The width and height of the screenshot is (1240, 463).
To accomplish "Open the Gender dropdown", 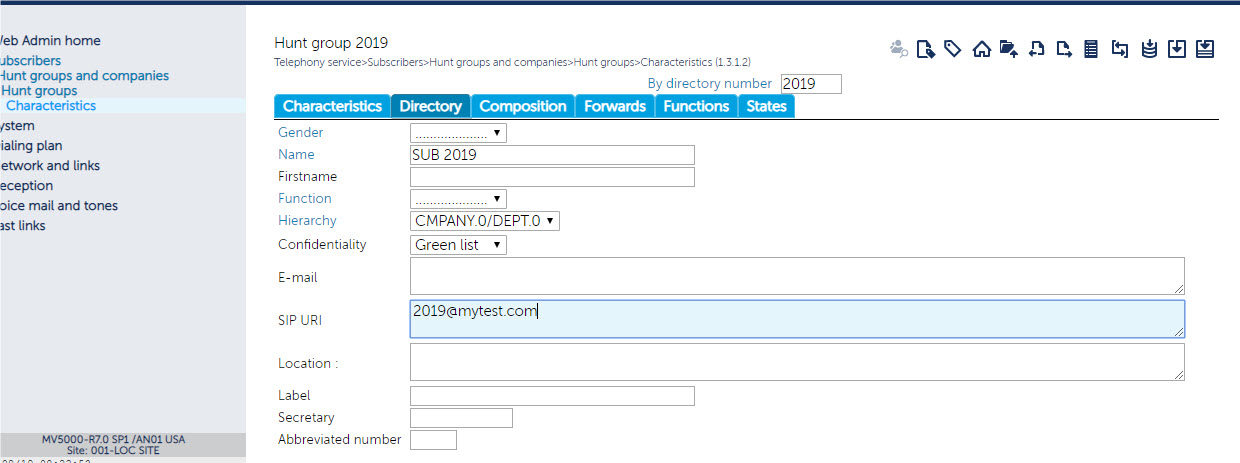I will (x=458, y=133).
